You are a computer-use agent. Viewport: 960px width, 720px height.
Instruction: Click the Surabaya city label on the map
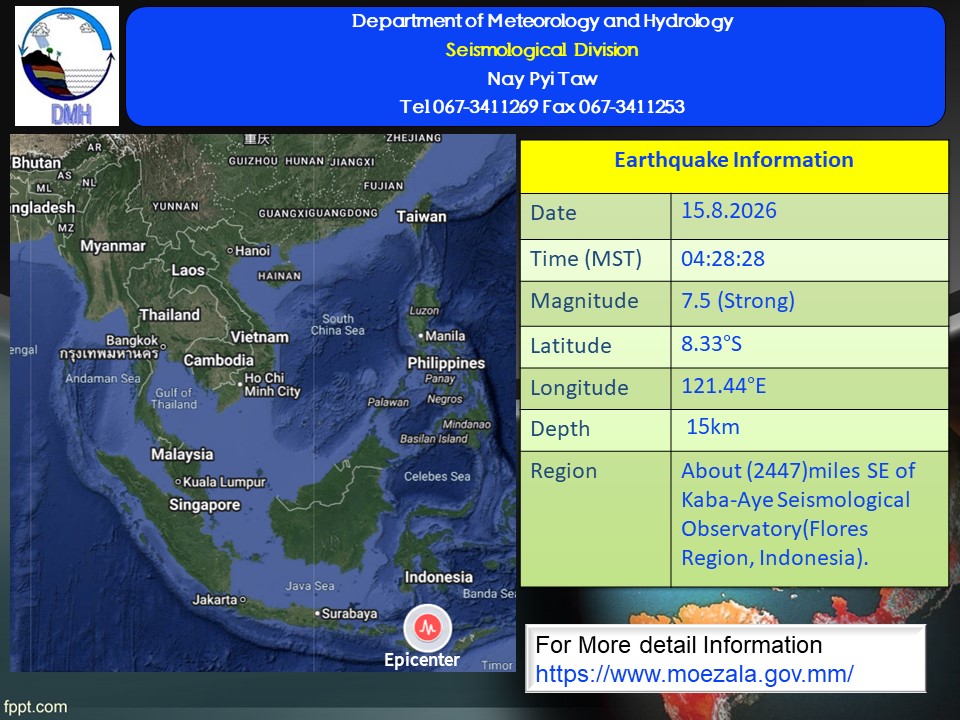point(350,613)
